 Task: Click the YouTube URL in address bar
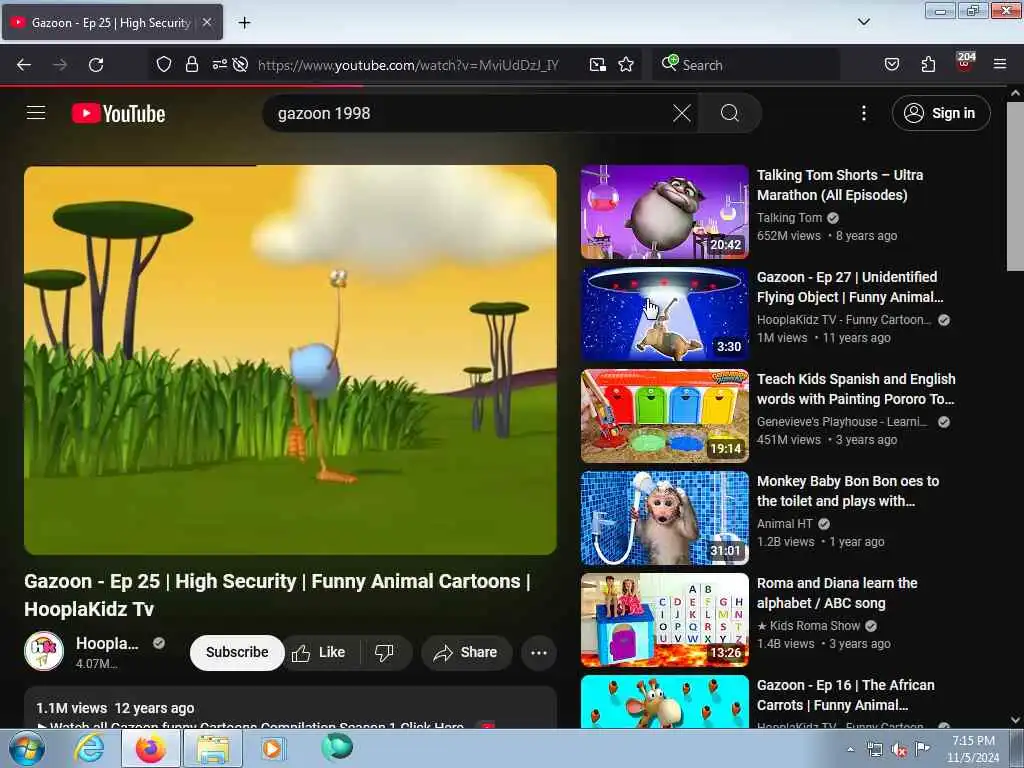[x=408, y=65]
